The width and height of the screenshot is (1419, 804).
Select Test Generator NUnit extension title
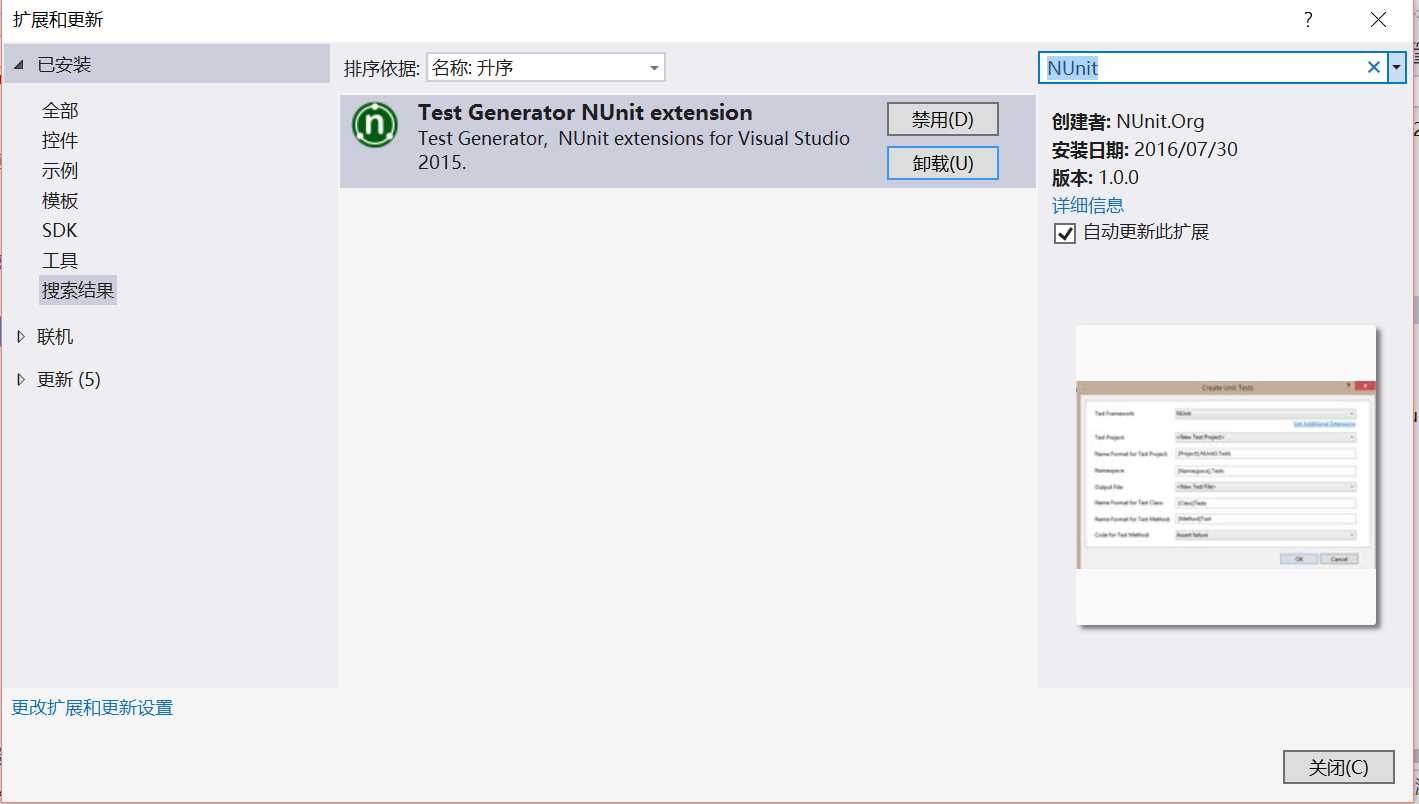point(585,113)
